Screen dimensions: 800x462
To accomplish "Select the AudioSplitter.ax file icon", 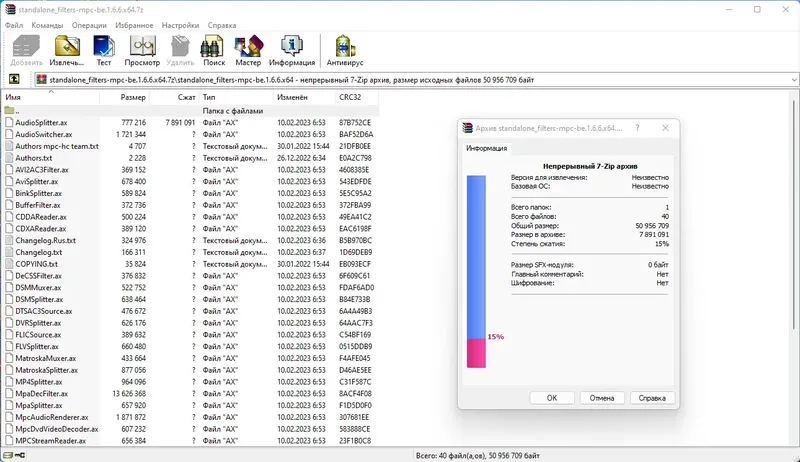I will pyautogui.click(x=9, y=122).
